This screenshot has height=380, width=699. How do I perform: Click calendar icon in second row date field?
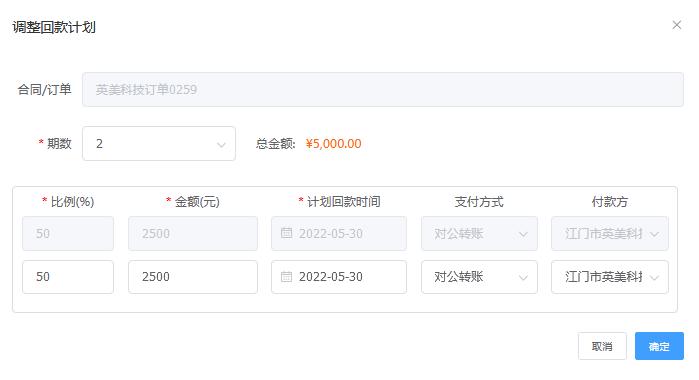[x=286, y=277]
